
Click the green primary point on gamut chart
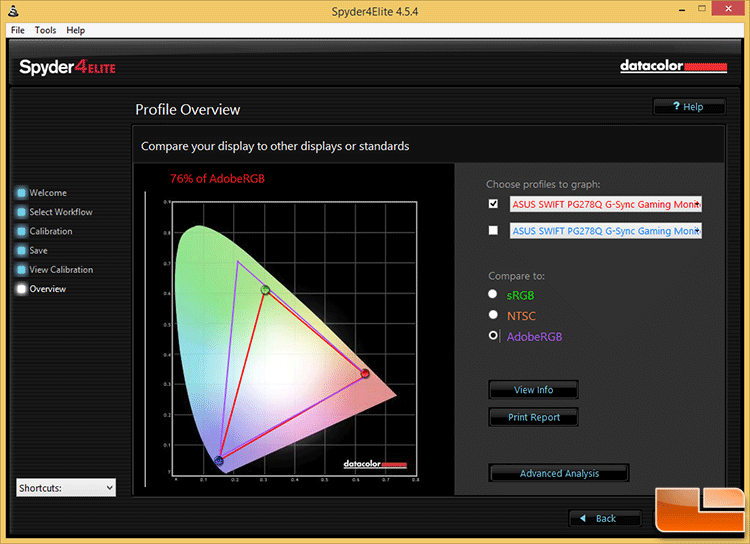(x=265, y=289)
